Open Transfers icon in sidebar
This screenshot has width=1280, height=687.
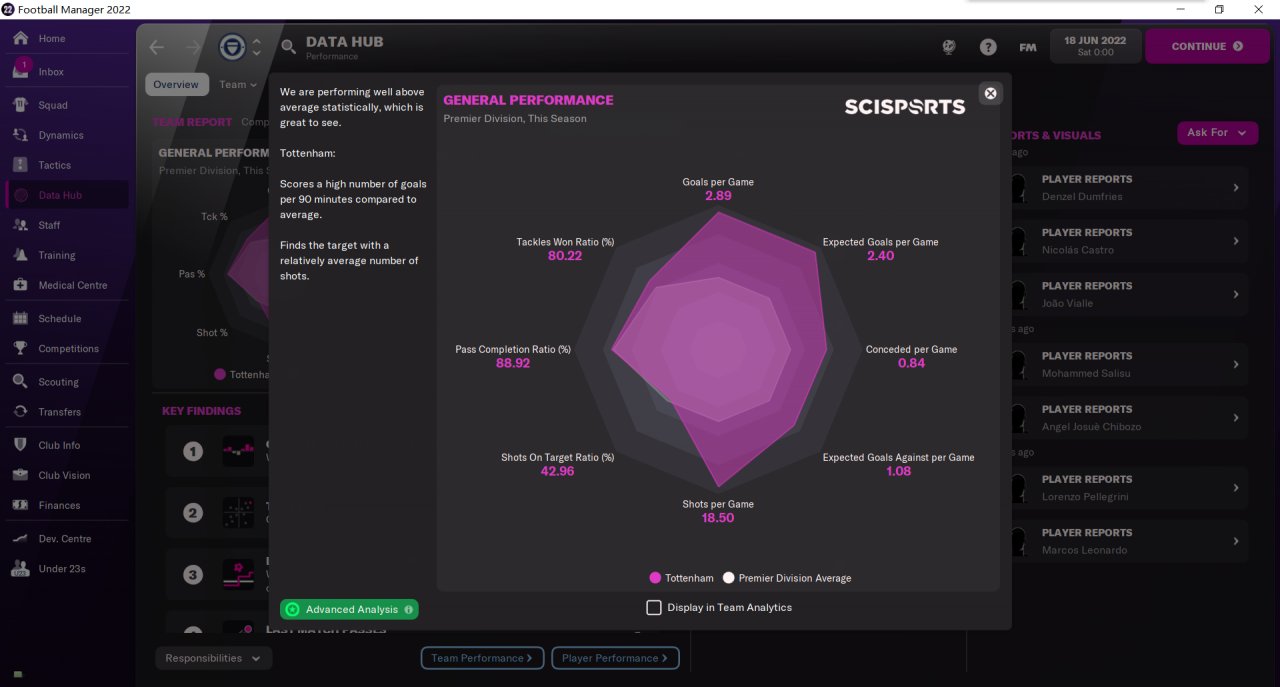tap(20, 411)
